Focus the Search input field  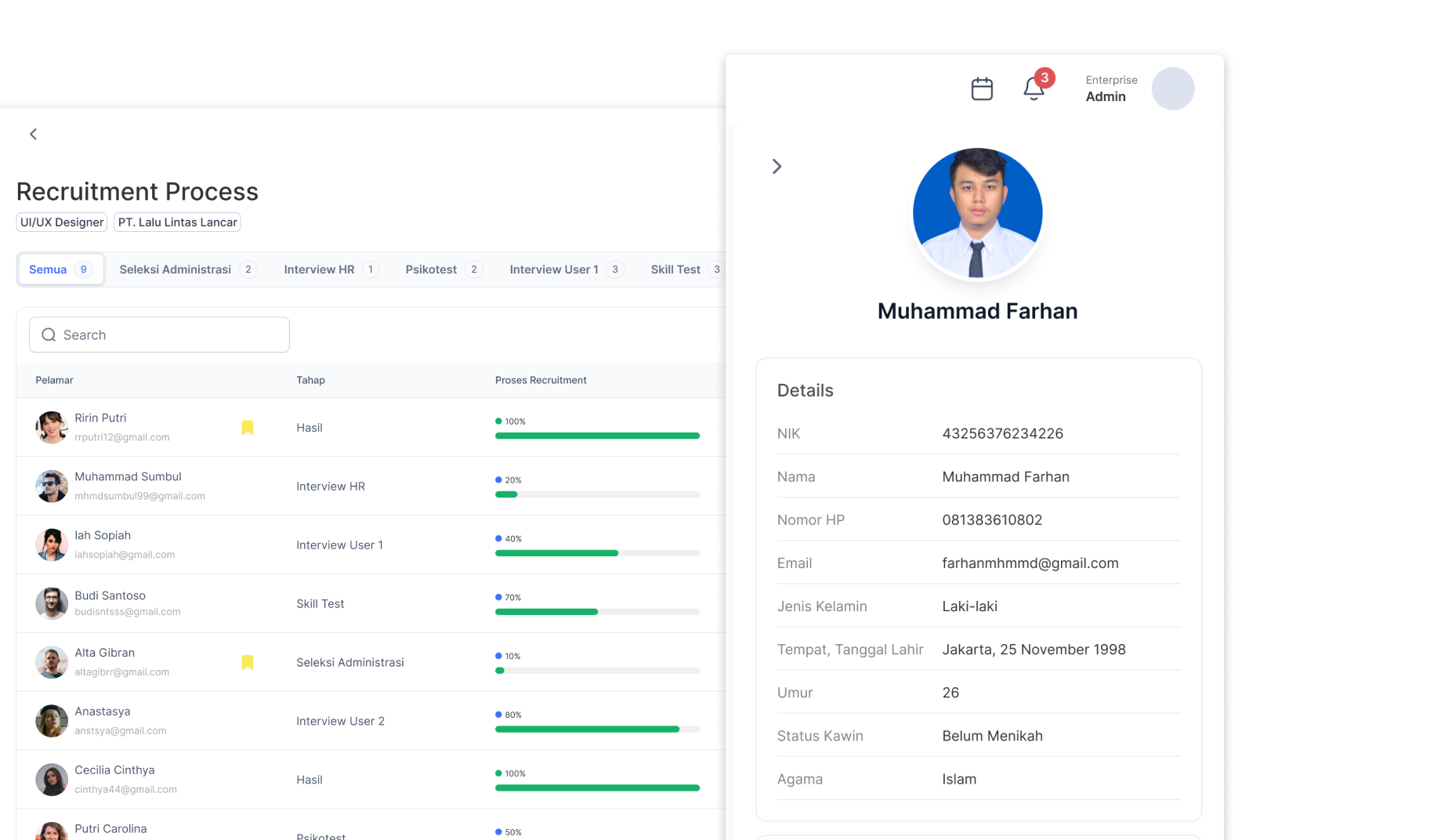[x=172, y=335]
